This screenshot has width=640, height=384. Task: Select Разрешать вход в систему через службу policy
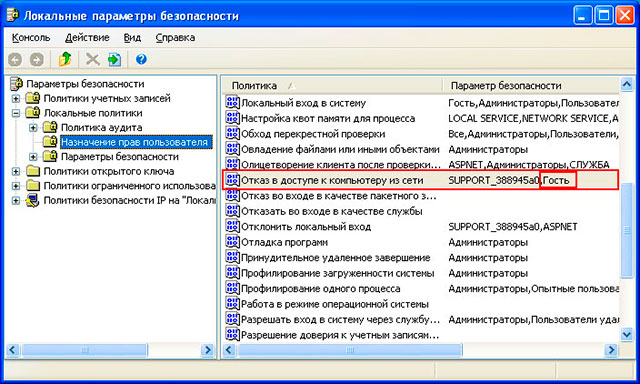(x=340, y=320)
